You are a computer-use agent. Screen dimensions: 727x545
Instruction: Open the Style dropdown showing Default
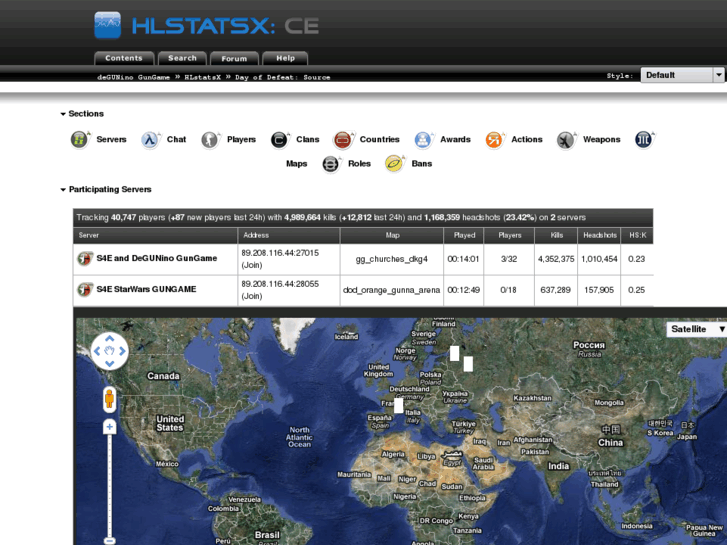[682, 75]
